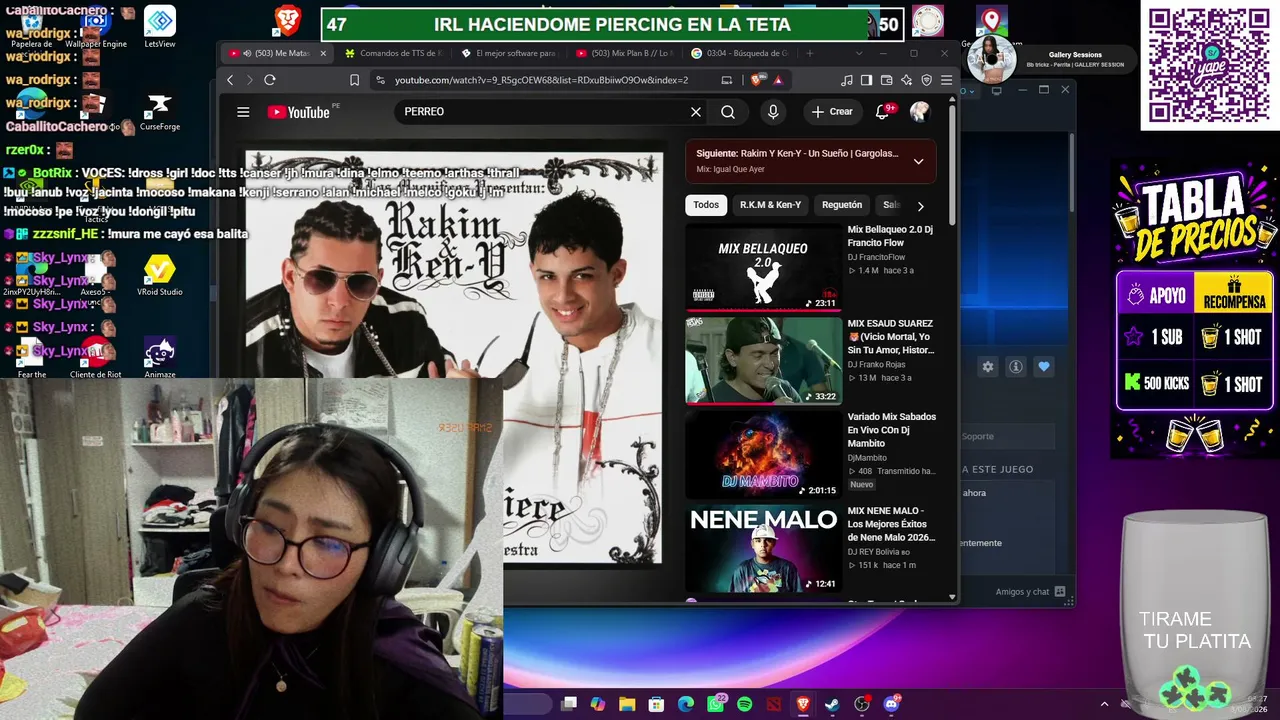This screenshot has width=1280, height=720.
Task: Open the Brave desktop shortcut icon
Action: click(x=288, y=18)
